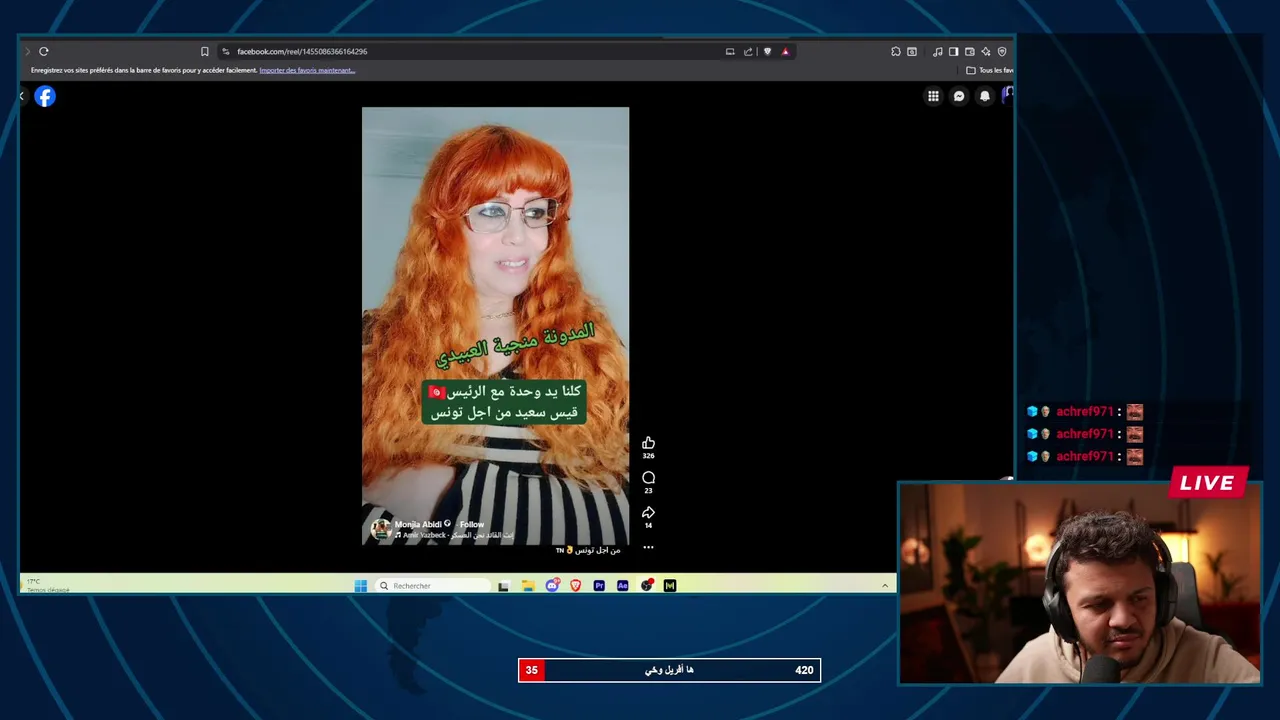Click 'Importer des favoris maintenant' link
1280x720 pixels.
(307, 70)
